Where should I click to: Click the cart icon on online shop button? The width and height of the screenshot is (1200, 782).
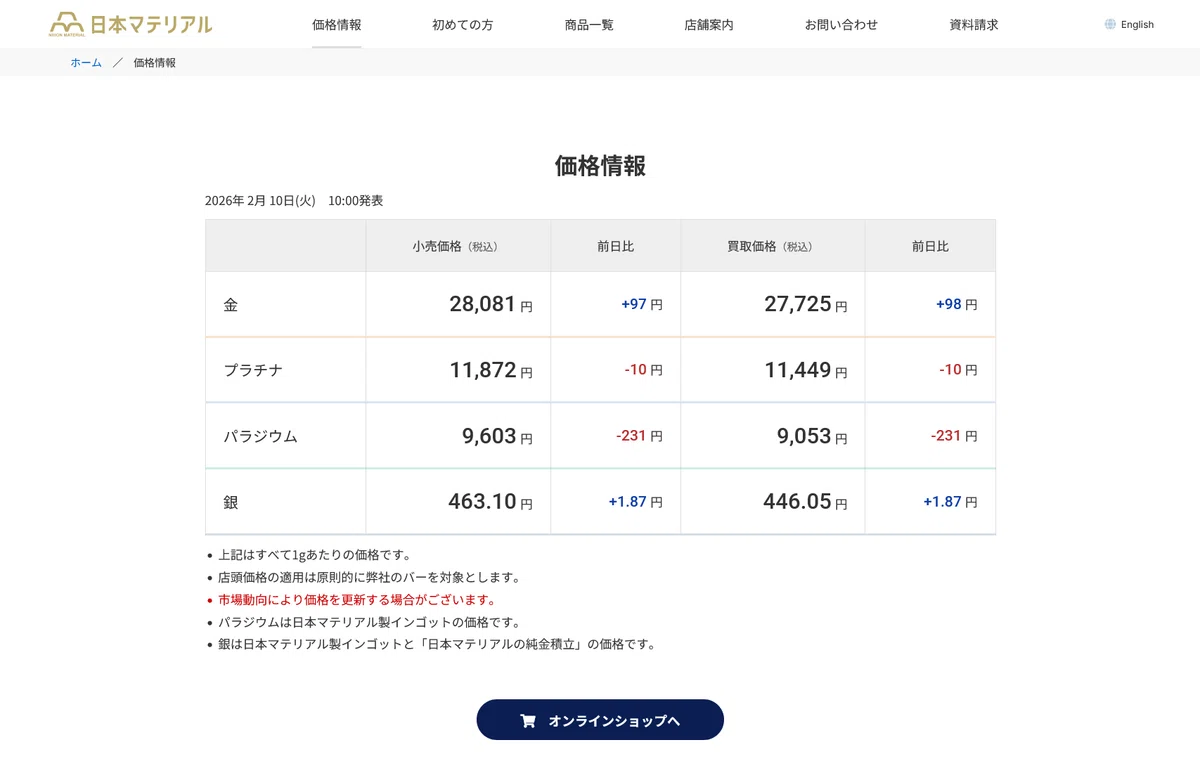[528, 720]
